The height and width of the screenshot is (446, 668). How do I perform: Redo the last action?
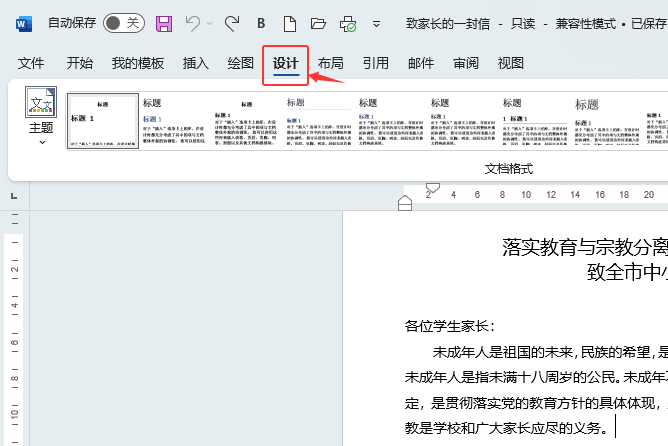coord(232,23)
